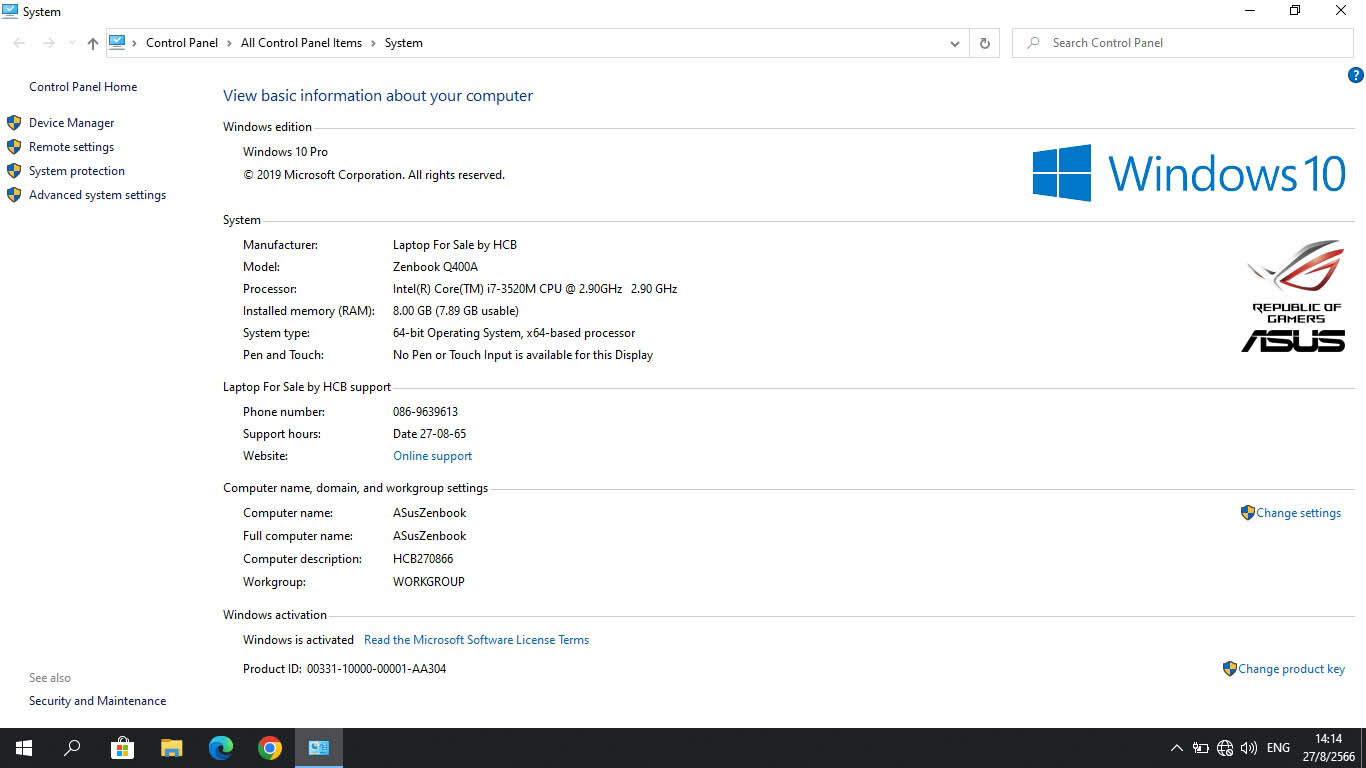
Task: Click the computer icon in address bar
Action: pos(117,43)
